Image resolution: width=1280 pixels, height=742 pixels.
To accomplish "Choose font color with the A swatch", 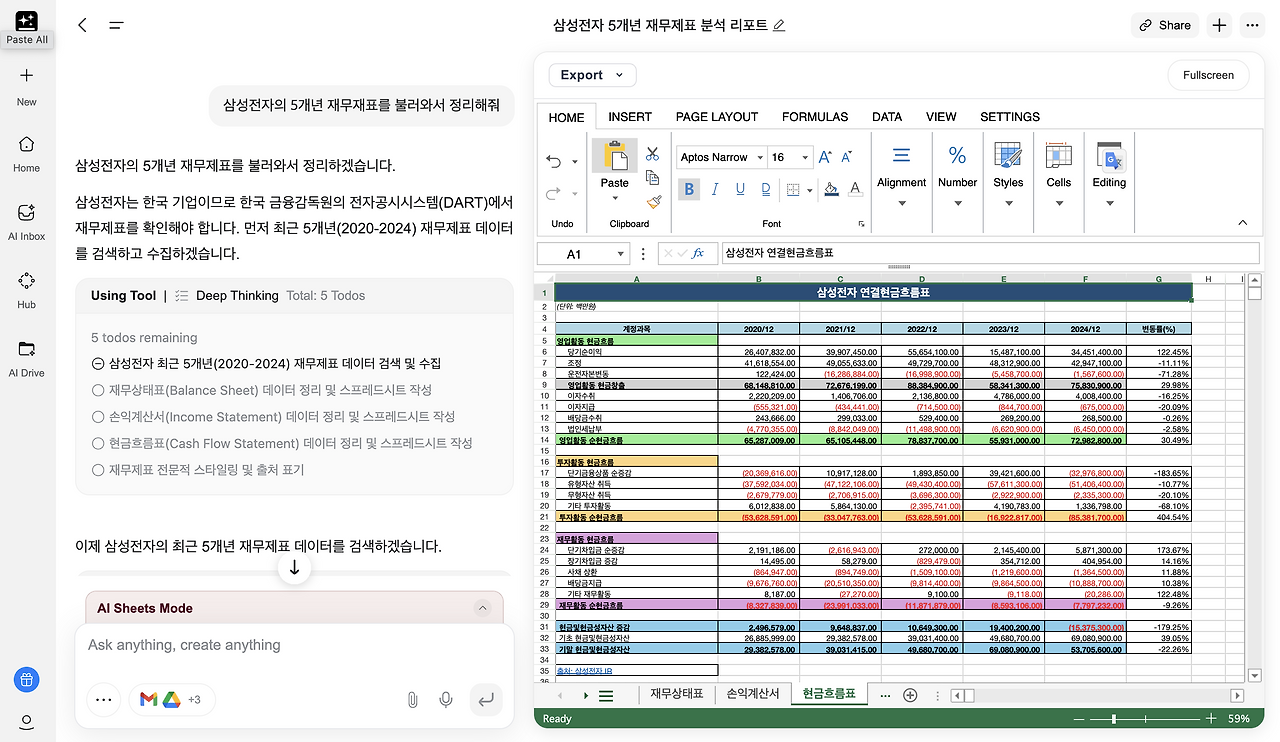I will coord(855,189).
